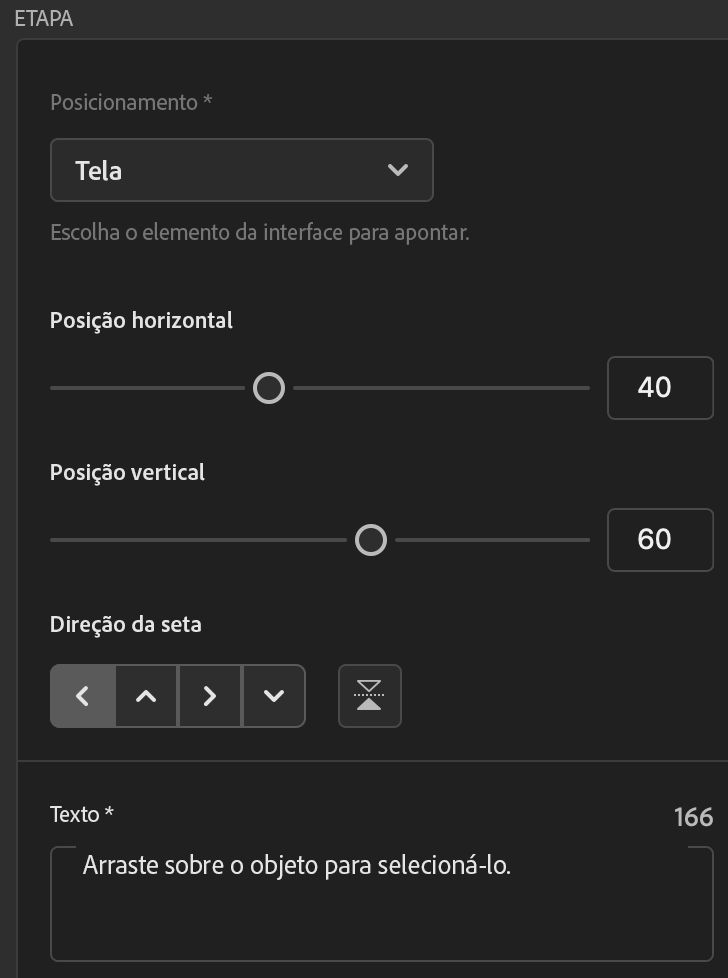
Task: Click the 166 character counter
Action: (x=693, y=817)
